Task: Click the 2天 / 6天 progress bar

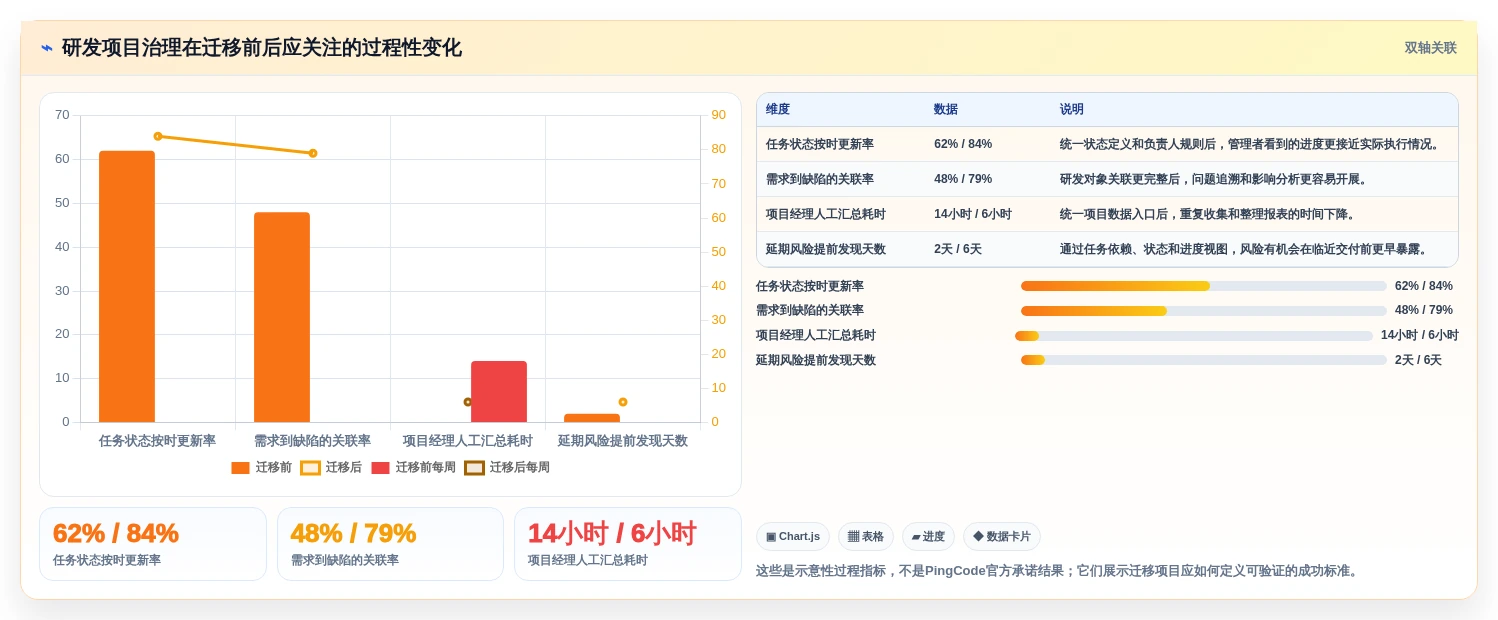Action: point(1204,360)
